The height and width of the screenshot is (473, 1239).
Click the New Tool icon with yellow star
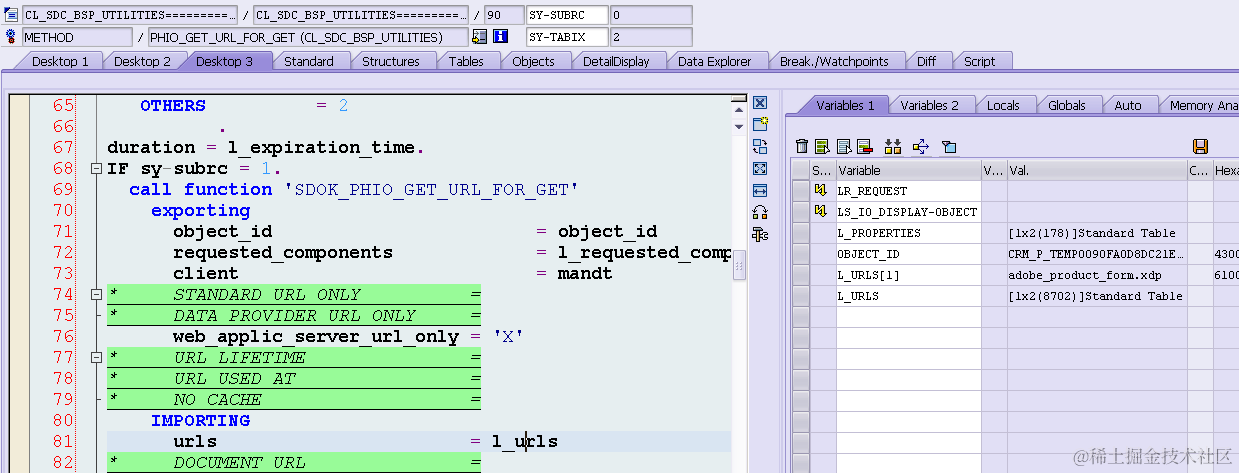pyautogui.click(x=760, y=125)
